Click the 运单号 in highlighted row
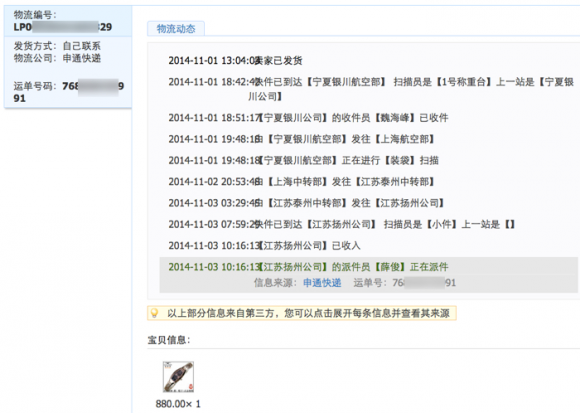The image size is (580, 413). [x=404, y=283]
